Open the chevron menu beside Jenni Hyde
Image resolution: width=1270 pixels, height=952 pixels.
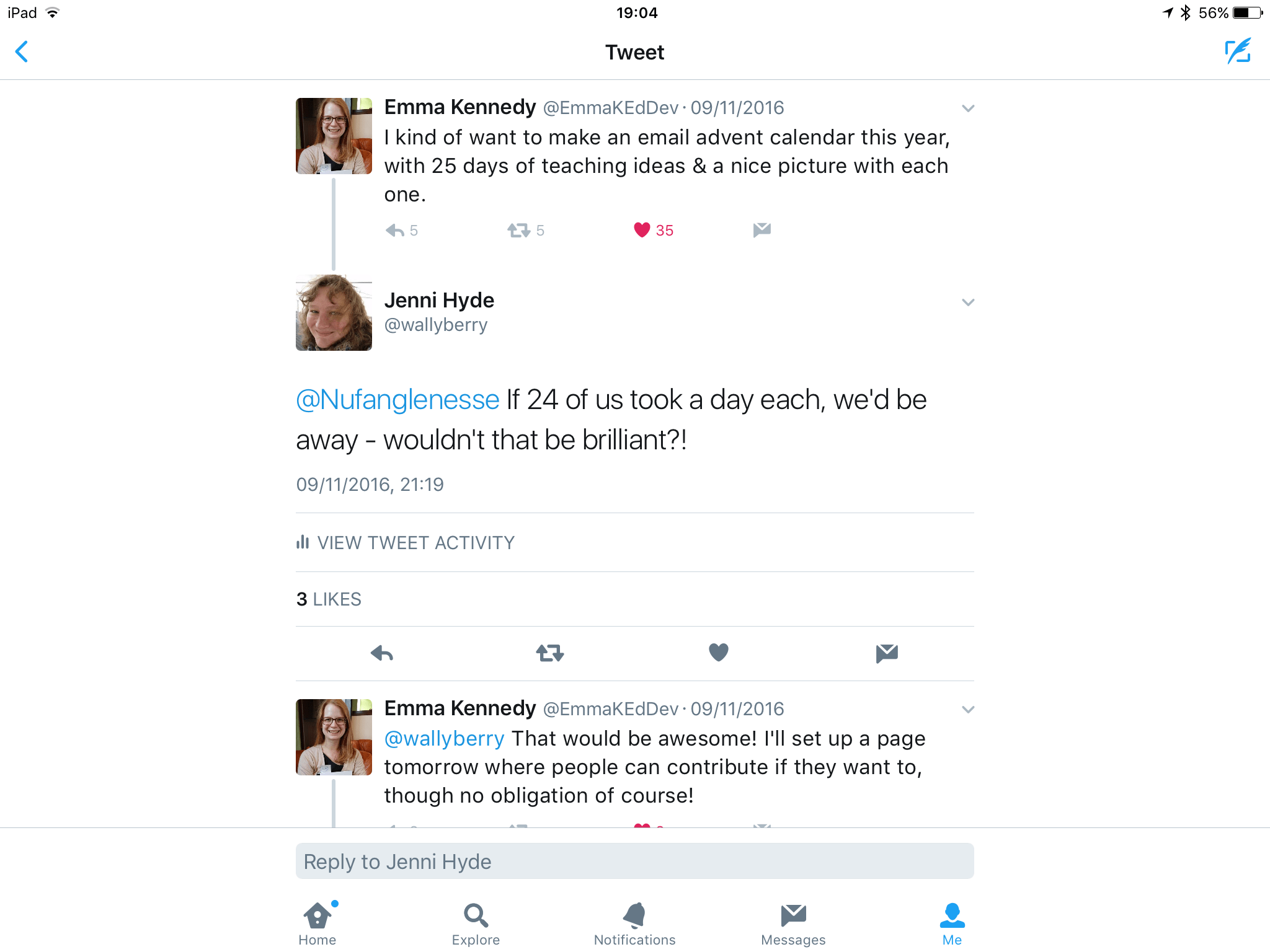[968, 302]
